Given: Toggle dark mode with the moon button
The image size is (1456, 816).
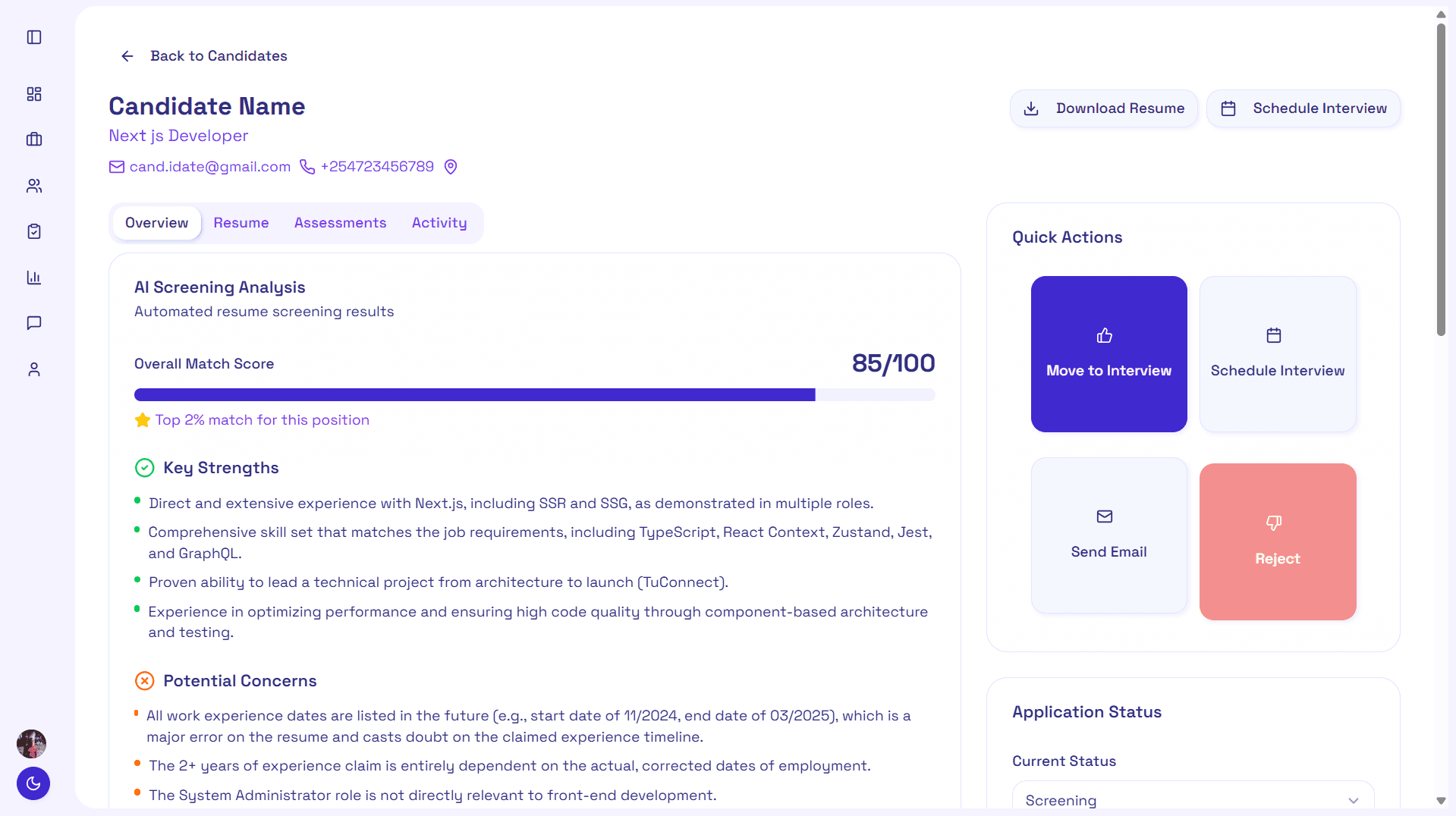Looking at the screenshot, I should (x=33, y=783).
